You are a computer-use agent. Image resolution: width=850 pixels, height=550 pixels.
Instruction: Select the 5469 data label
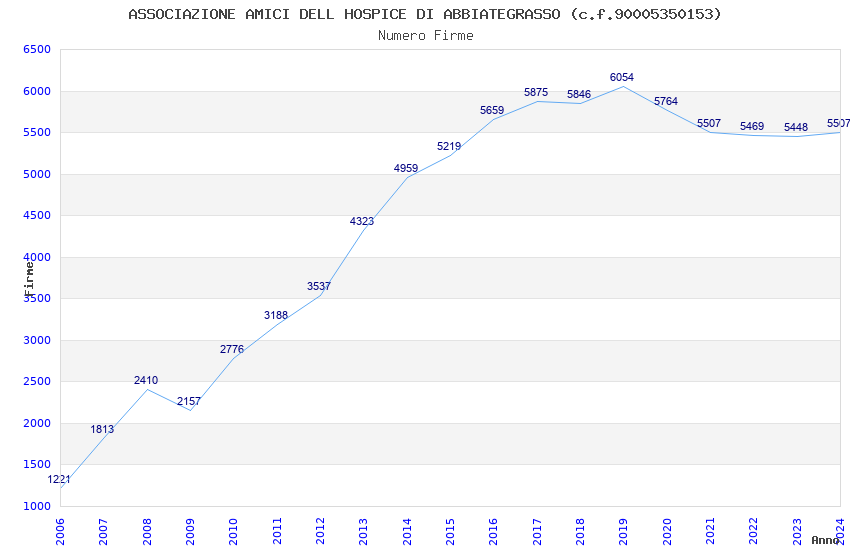coord(752,126)
